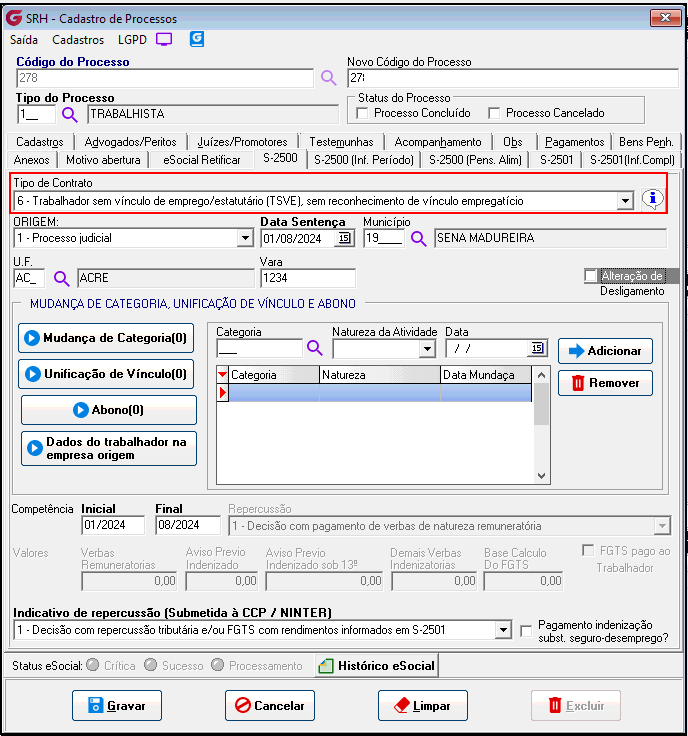Image resolution: width=688 pixels, height=736 pixels.
Task: Click the Adicionar button
Action: coord(605,351)
